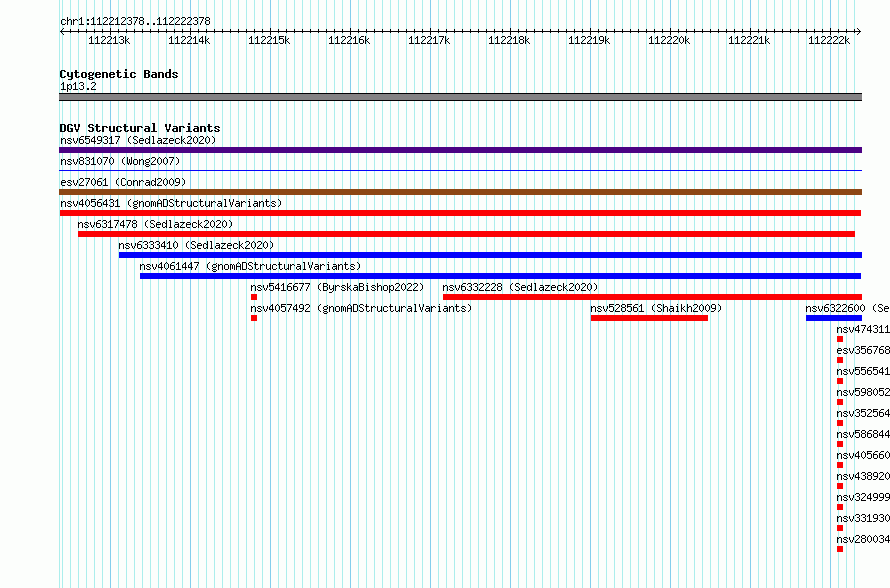Click the 112221k ruler label
890x588 pixels.
[749, 40]
